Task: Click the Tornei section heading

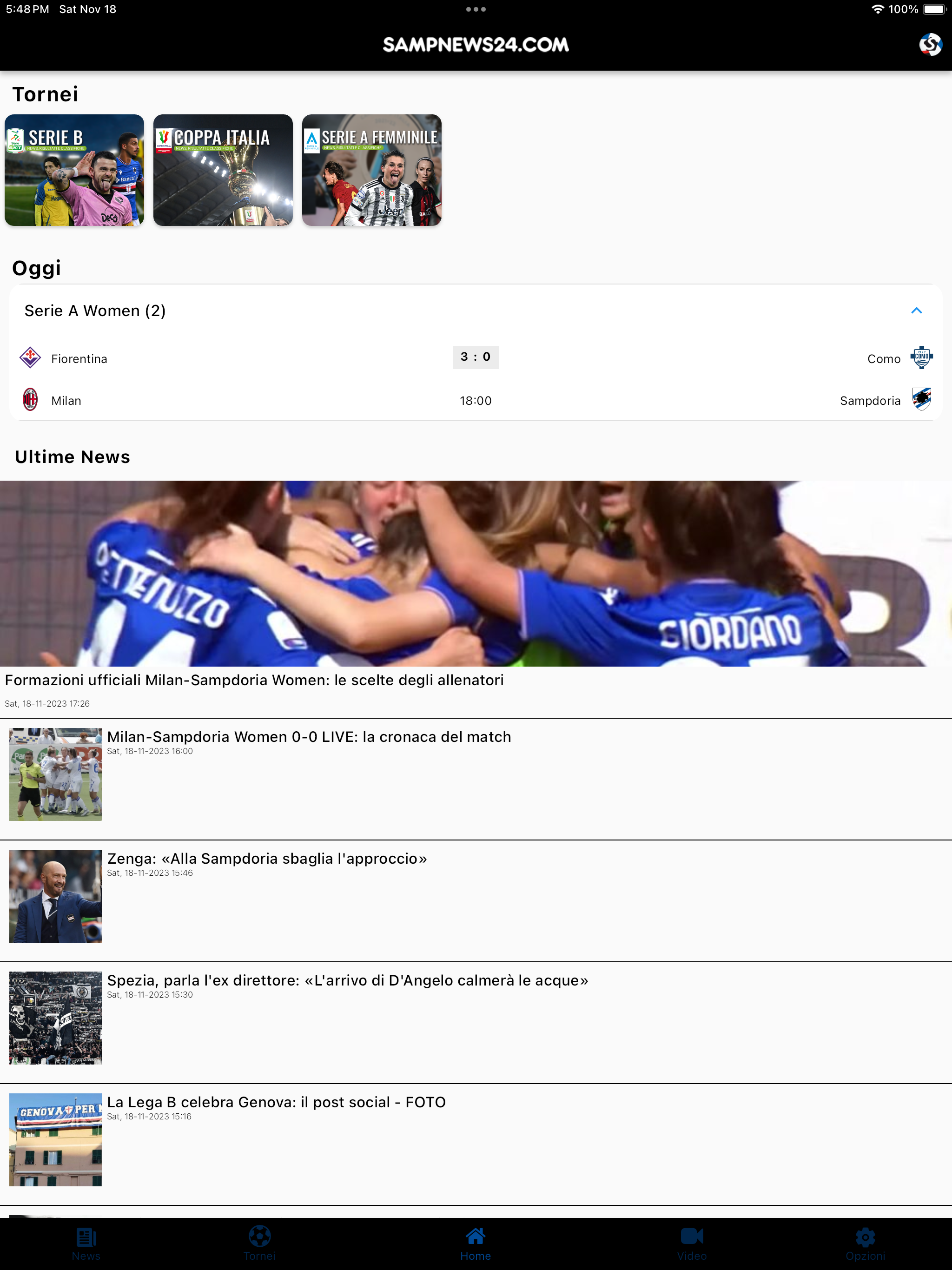Action: click(46, 94)
